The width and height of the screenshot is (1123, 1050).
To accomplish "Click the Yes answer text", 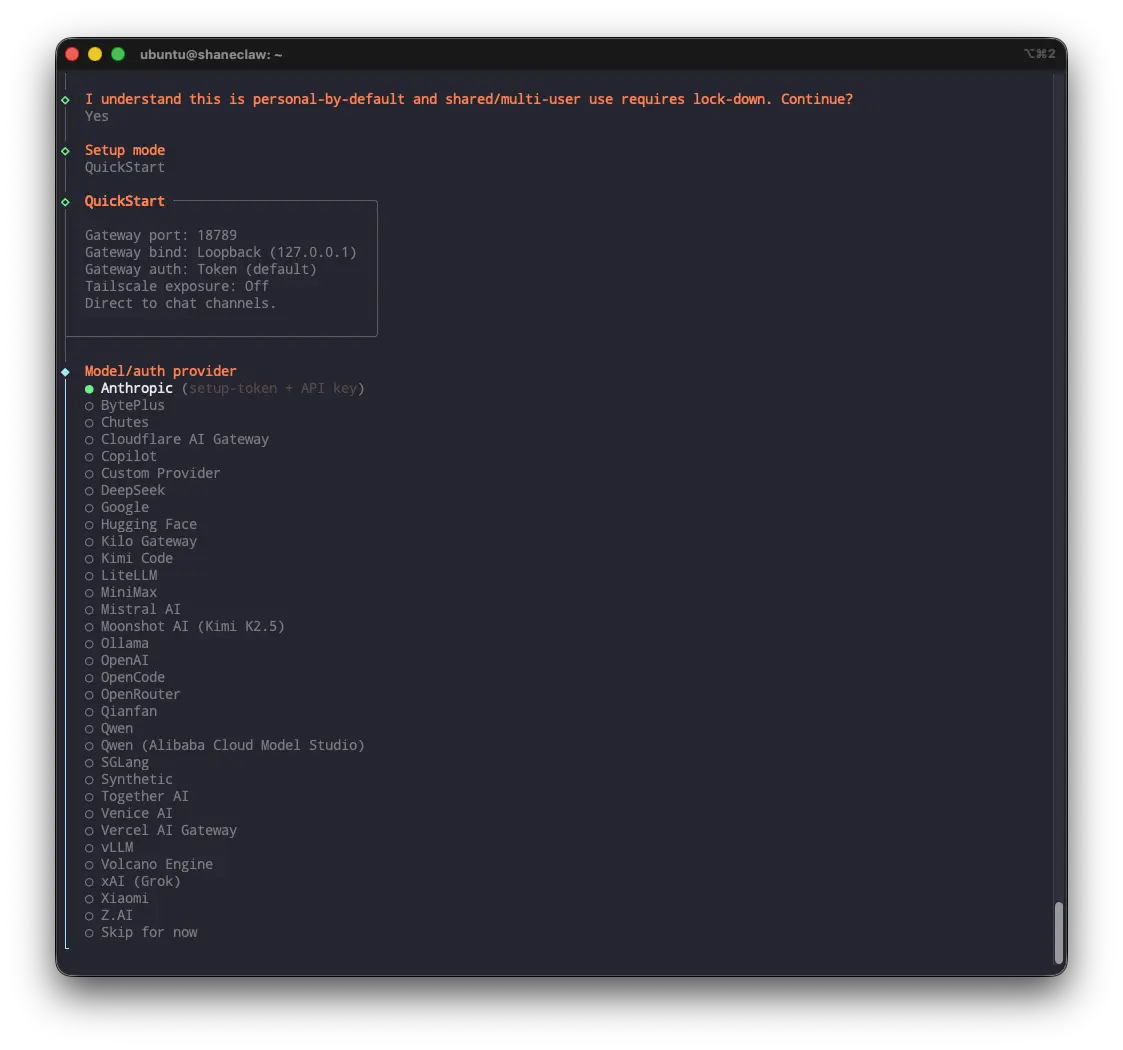I will coord(97,116).
